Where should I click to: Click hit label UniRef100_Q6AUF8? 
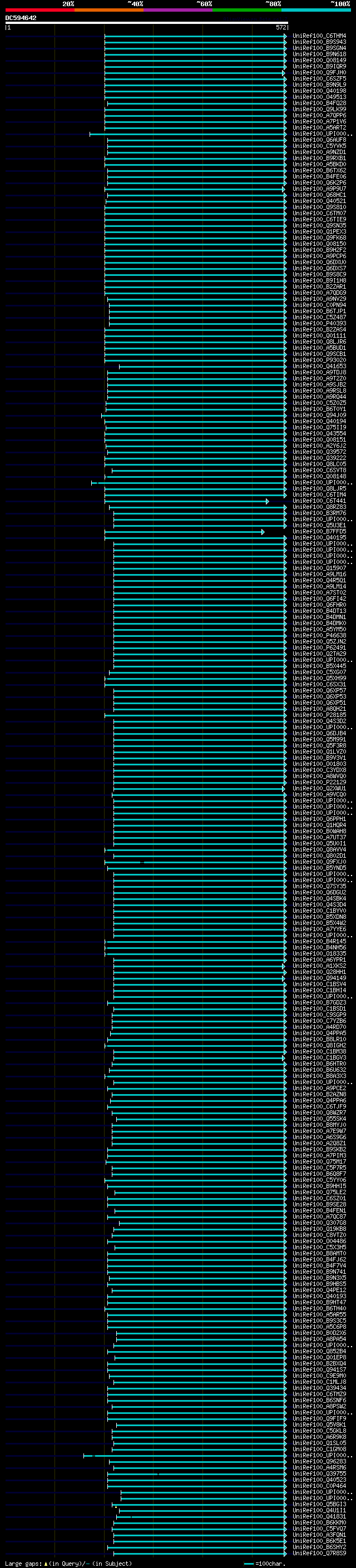point(319,140)
